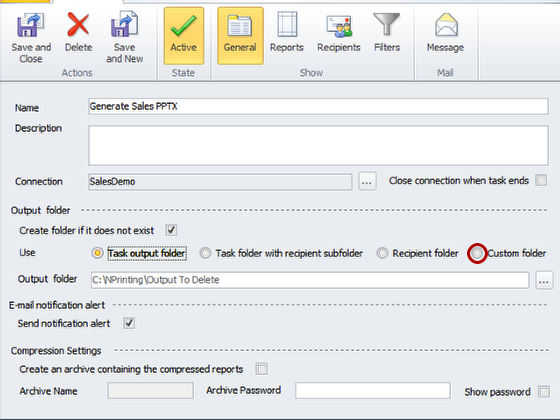
Task: Select Task folder with recipient subfolder
Action: [205, 253]
